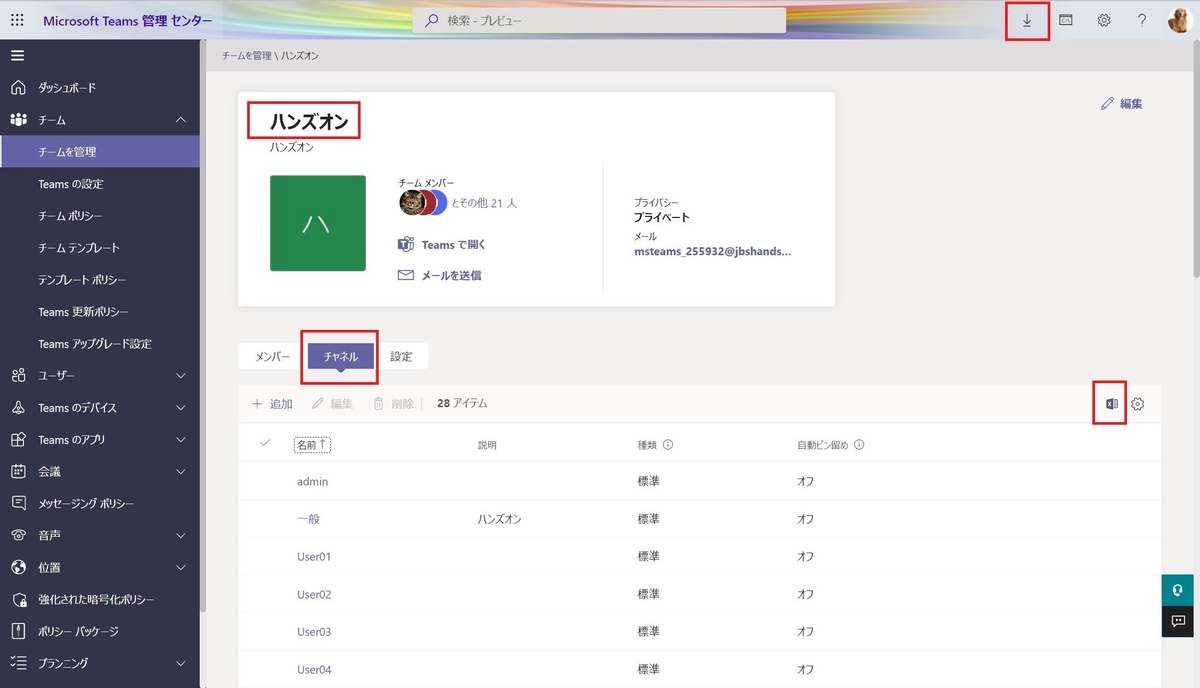The height and width of the screenshot is (688, 1200).
Task: Open the Cloud Shell icon in header
Action: tap(1066, 20)
